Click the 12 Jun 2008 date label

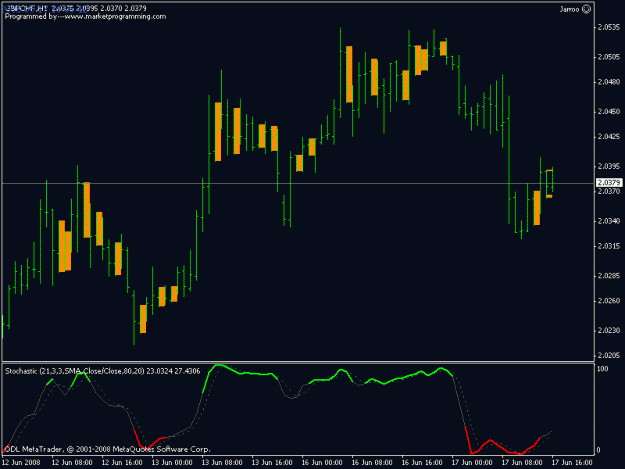(21, 462)
